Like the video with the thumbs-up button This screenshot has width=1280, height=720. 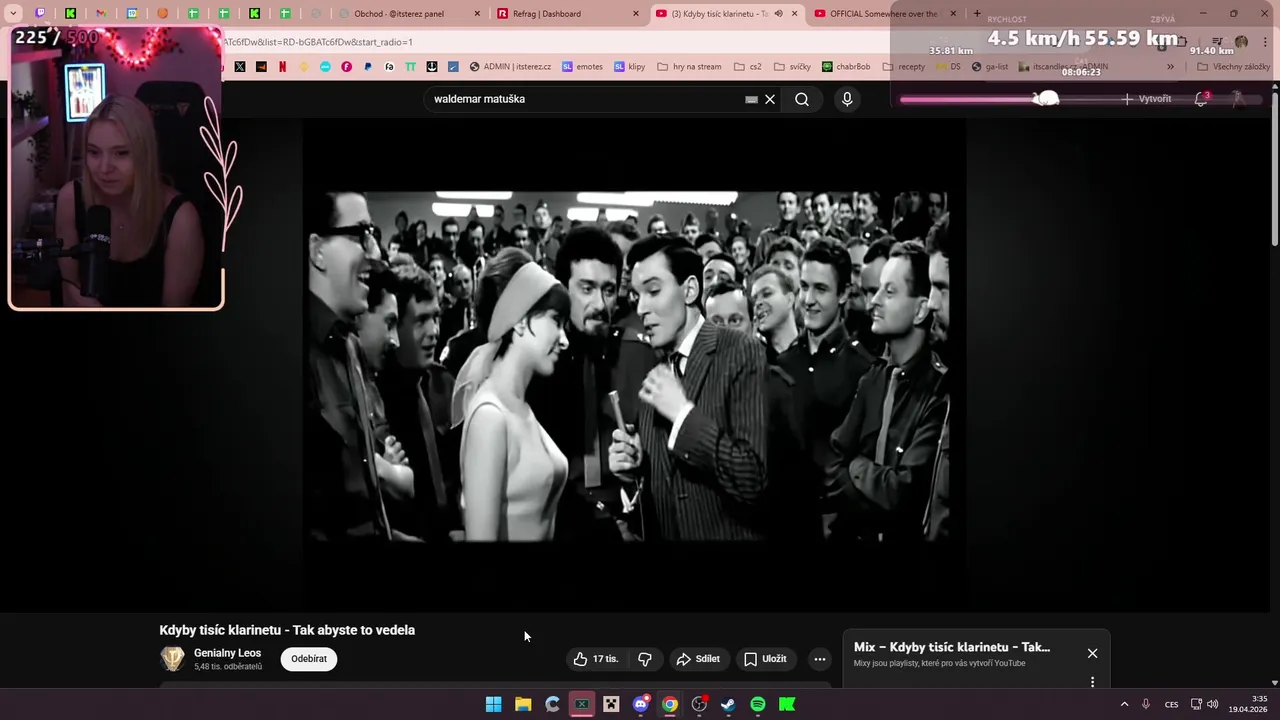[x=596, y=659]
